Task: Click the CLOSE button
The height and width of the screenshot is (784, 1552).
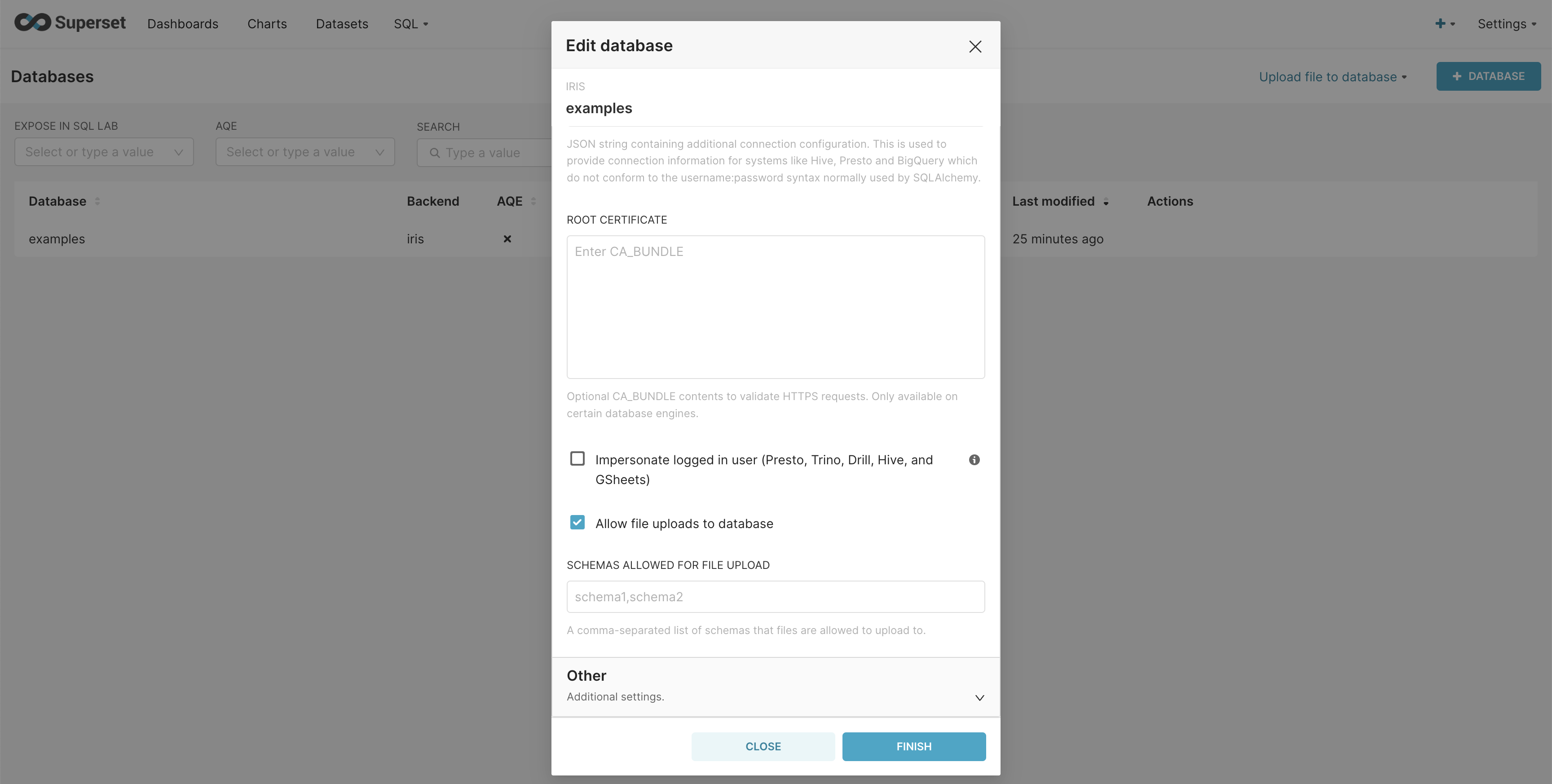Action: click(x=763, y=746)
